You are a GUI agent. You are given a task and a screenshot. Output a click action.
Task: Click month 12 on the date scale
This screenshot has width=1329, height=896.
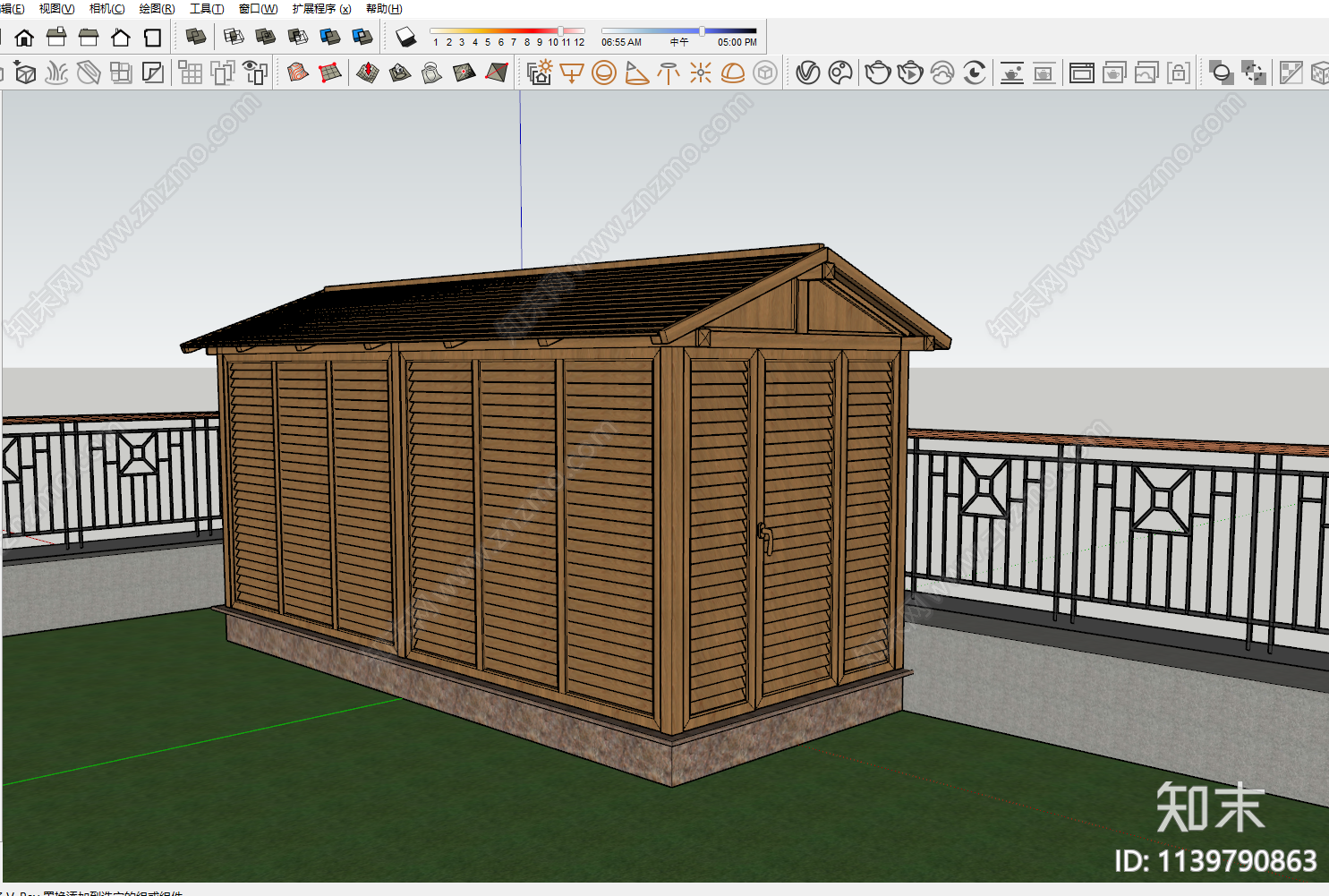click(579, 42)
